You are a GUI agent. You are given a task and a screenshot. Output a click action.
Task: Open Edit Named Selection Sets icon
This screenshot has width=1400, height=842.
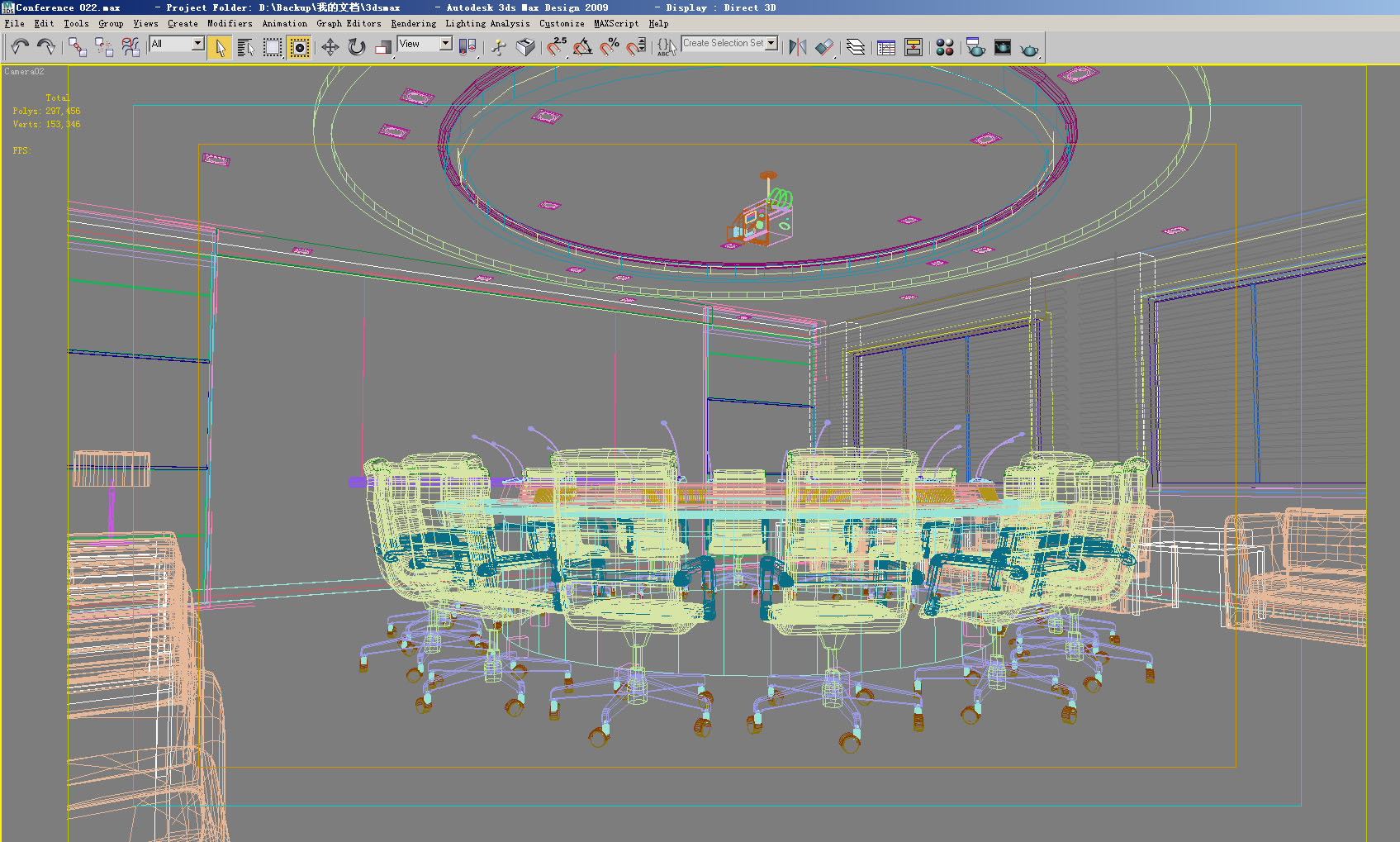point(667,47)
